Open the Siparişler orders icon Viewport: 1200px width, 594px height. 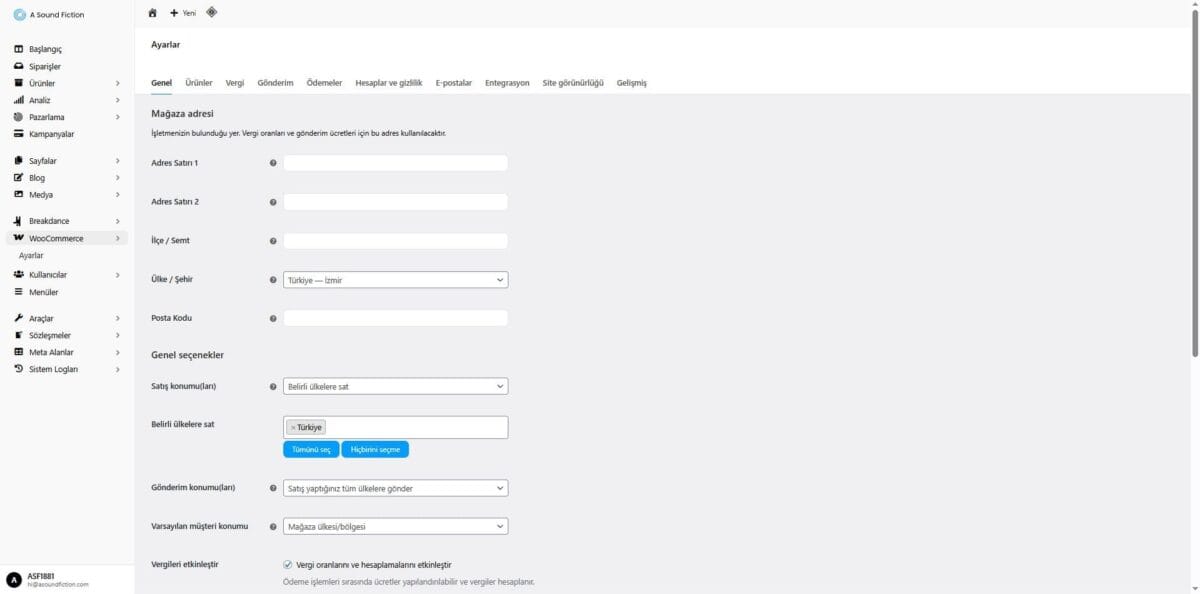point(16,65)
